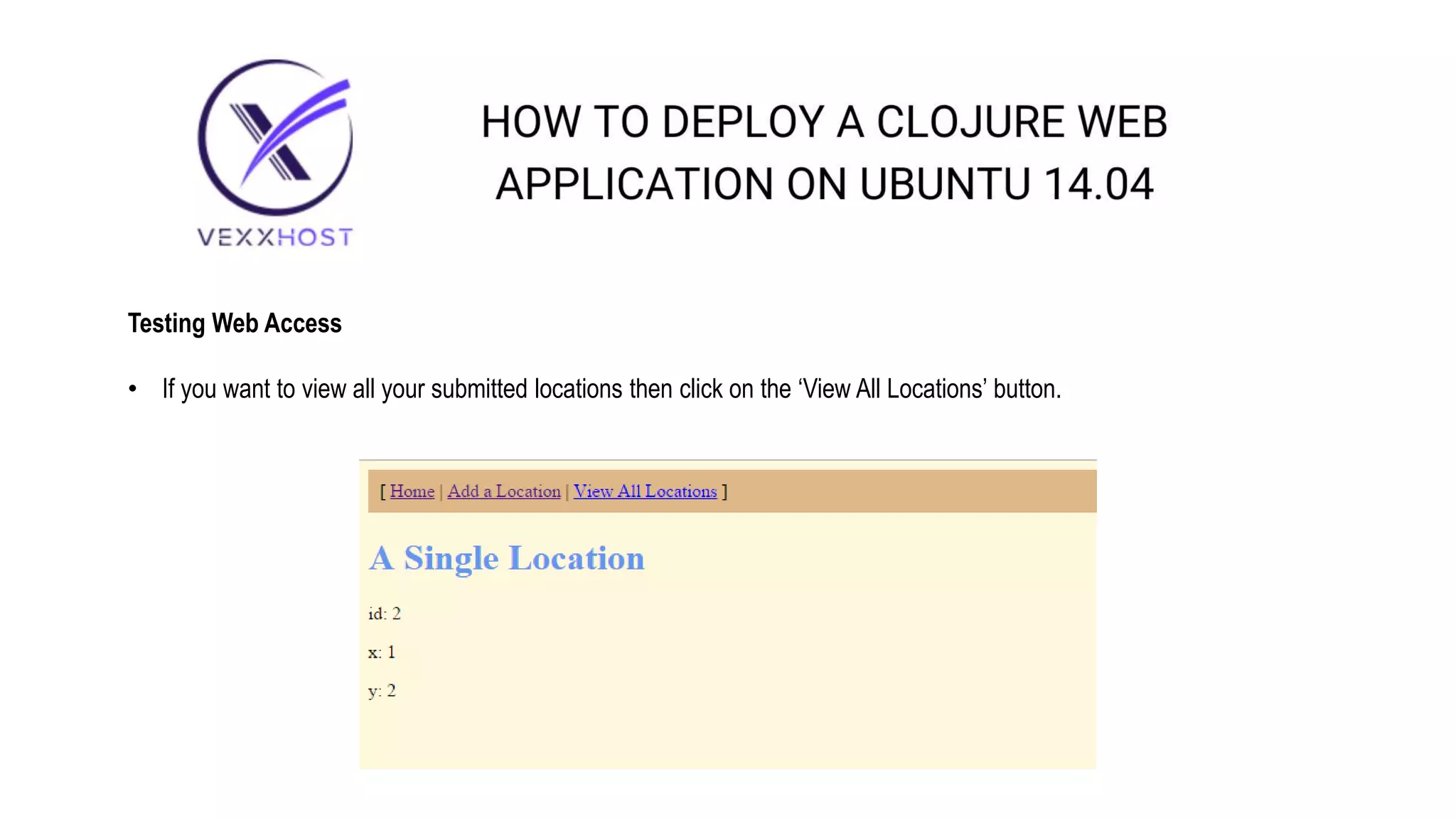Viewport: 1456px width, 819px height.
Task: Click the Add a Location link
Action: [504, 491]
